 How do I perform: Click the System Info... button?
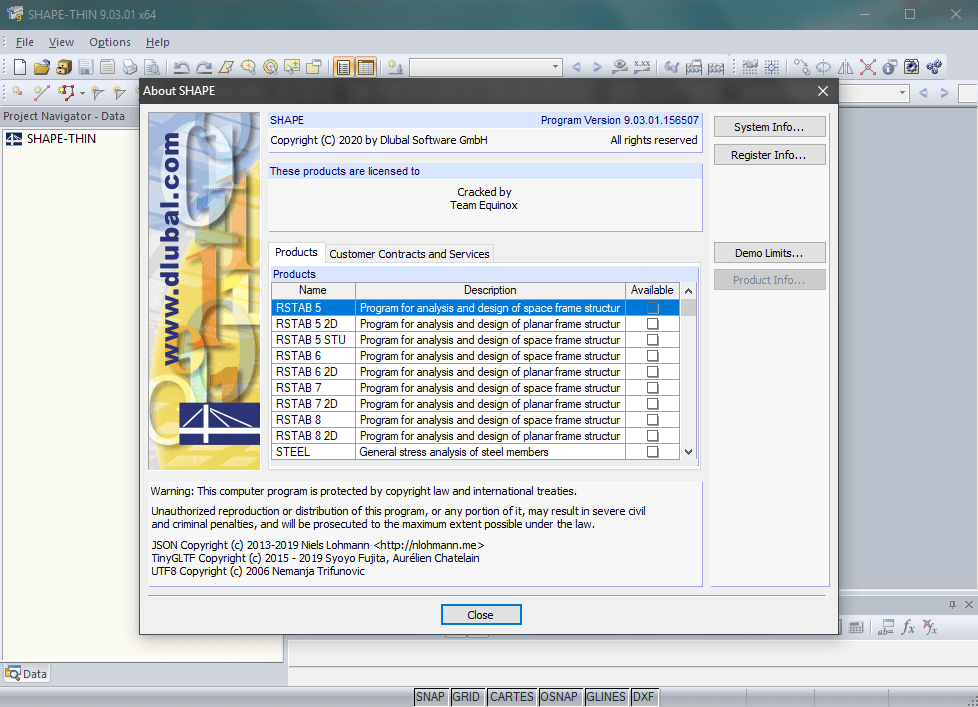(x=769, y=127)
